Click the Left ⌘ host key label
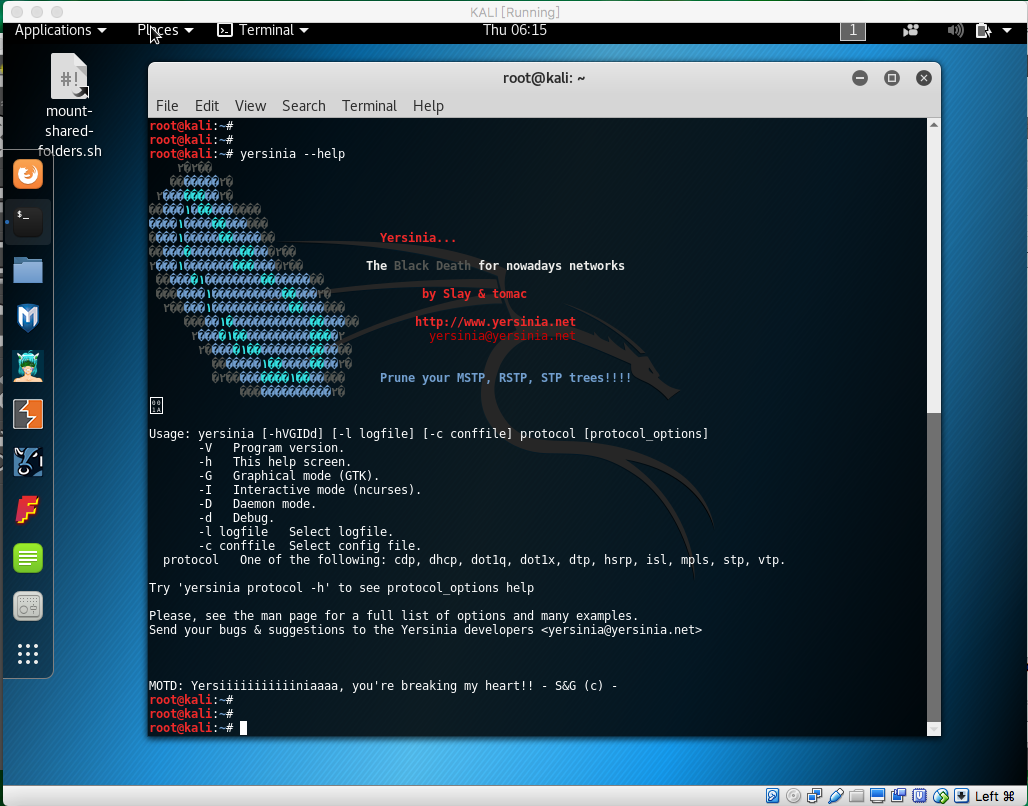Screen dimensions: 1028x806 pyautogui.click(x=995, y=796)
